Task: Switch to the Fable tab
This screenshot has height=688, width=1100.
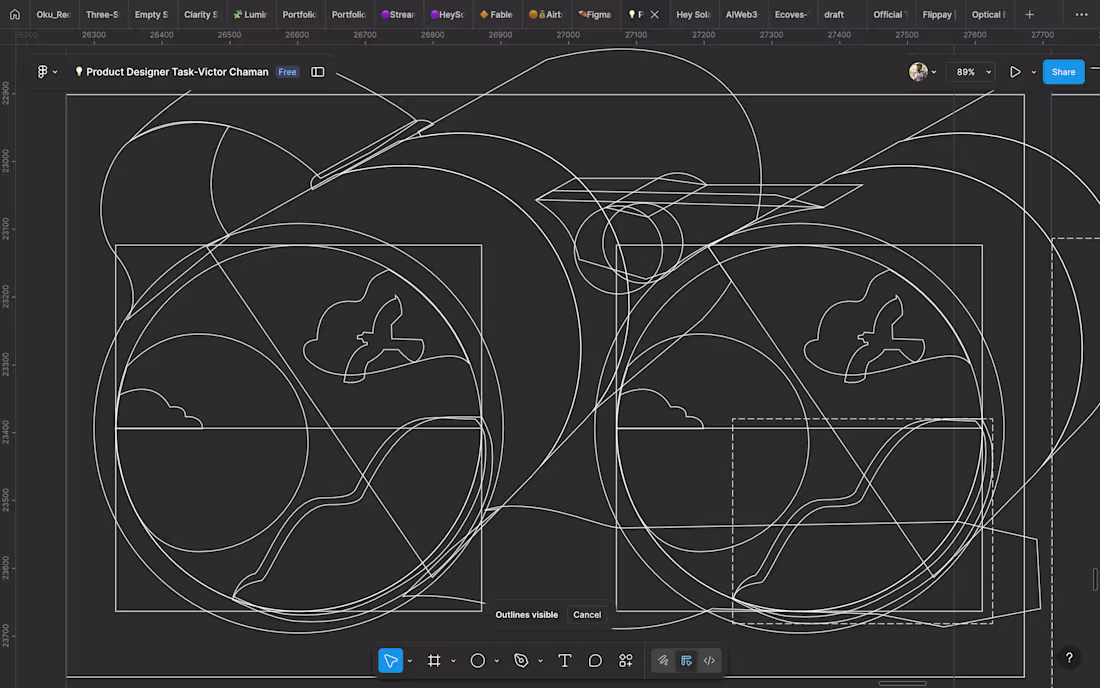Action: pos(496,15)
